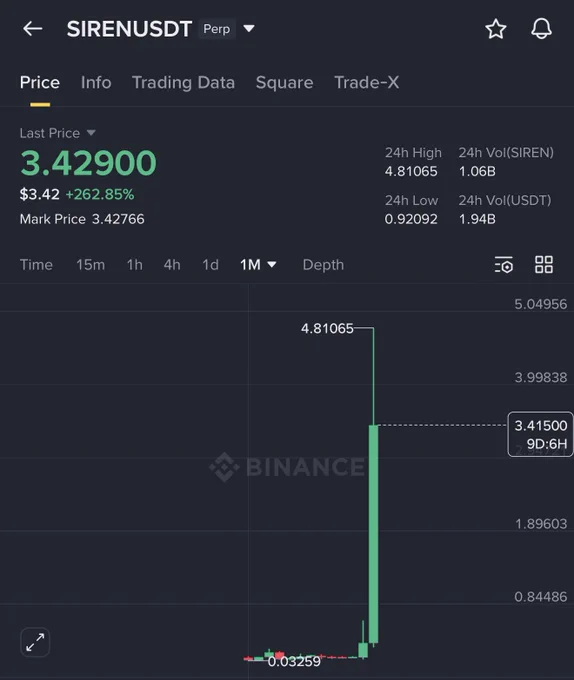Add SIRENUSDT to favorites with star icon
The width and height of the screenshot is (574, 680).
(x=496, y=29)
